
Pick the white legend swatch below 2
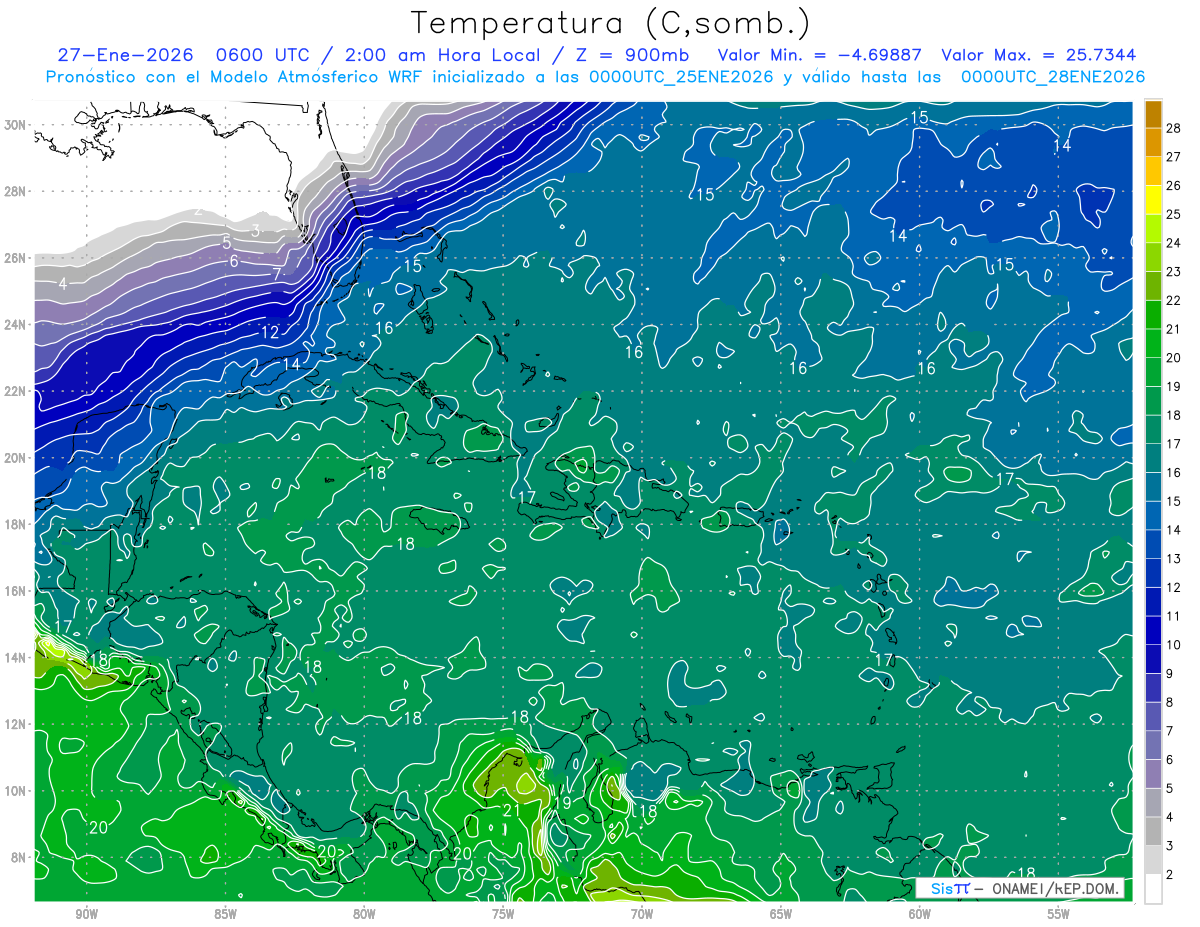pyautogui.click(x=1153, y=889)
